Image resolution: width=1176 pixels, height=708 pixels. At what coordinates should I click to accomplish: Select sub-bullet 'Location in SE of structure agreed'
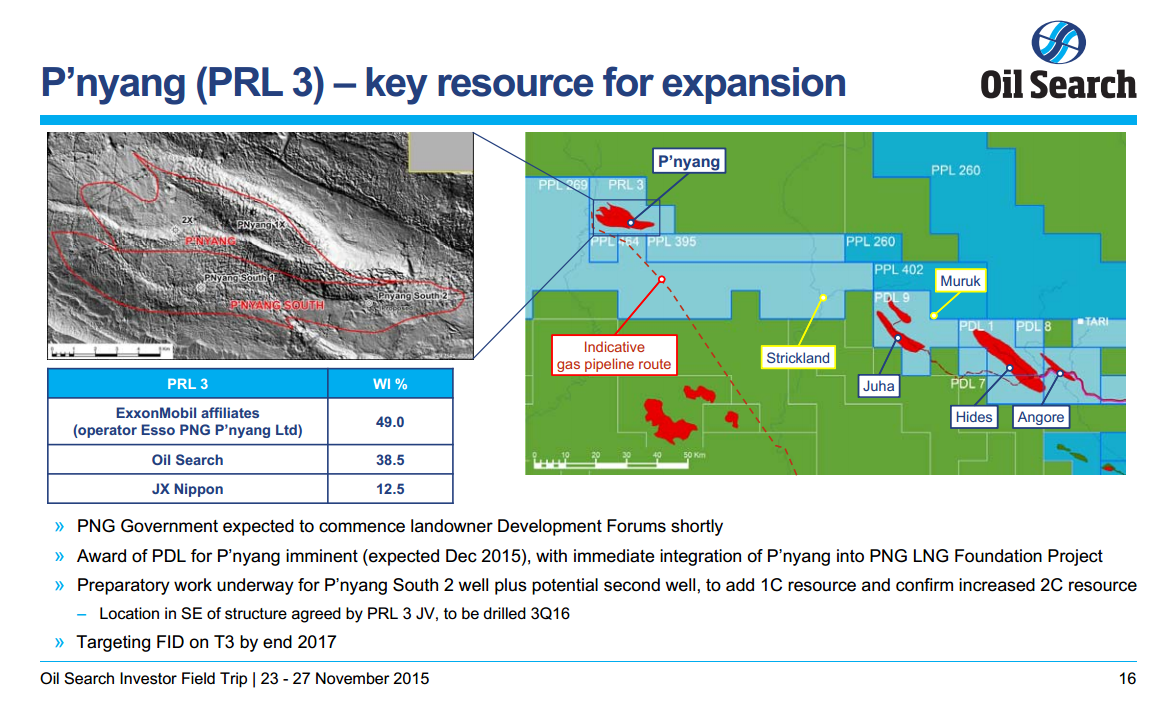point(334,614)
